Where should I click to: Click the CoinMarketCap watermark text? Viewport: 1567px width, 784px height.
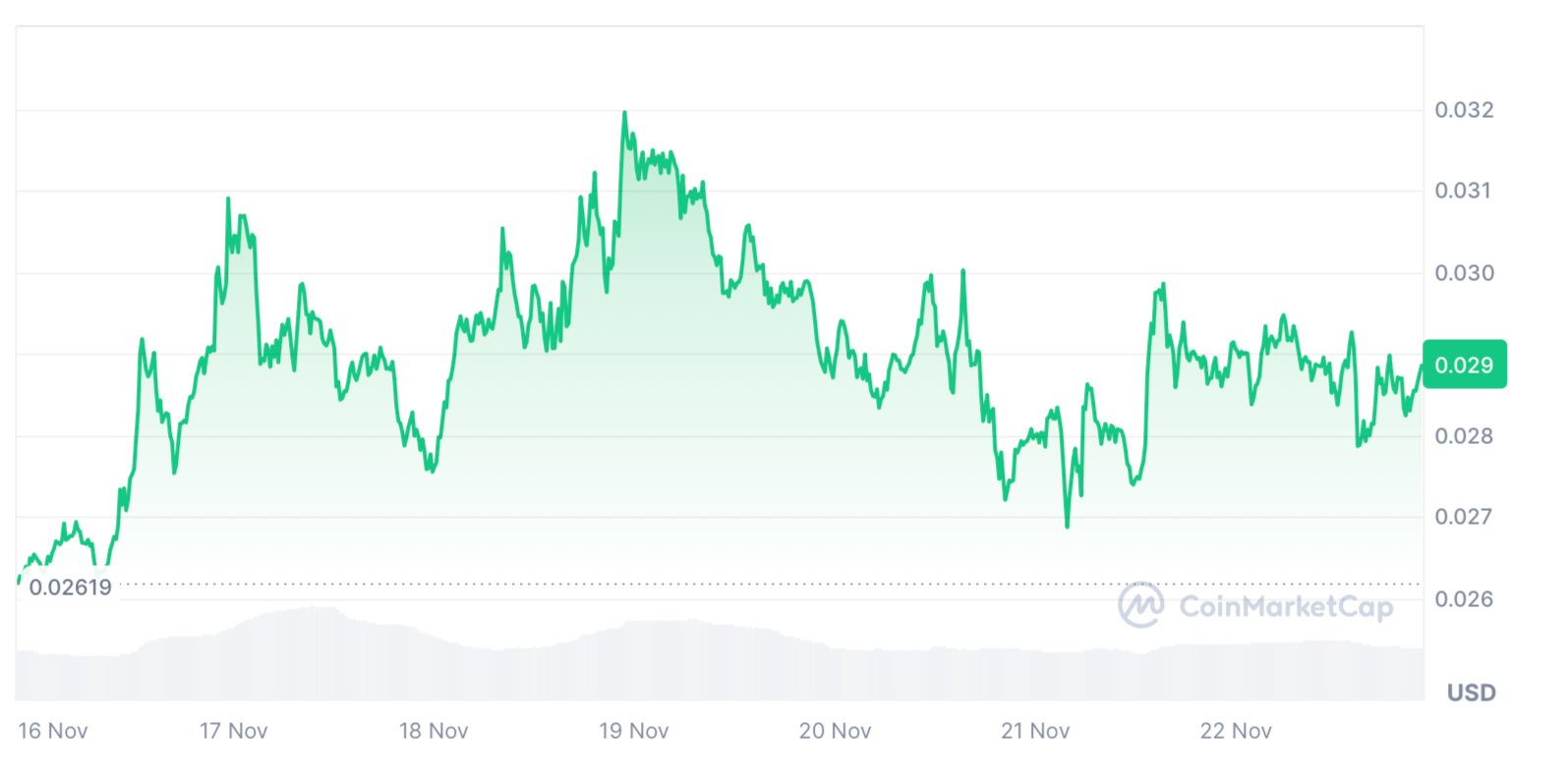point(1286,606)
